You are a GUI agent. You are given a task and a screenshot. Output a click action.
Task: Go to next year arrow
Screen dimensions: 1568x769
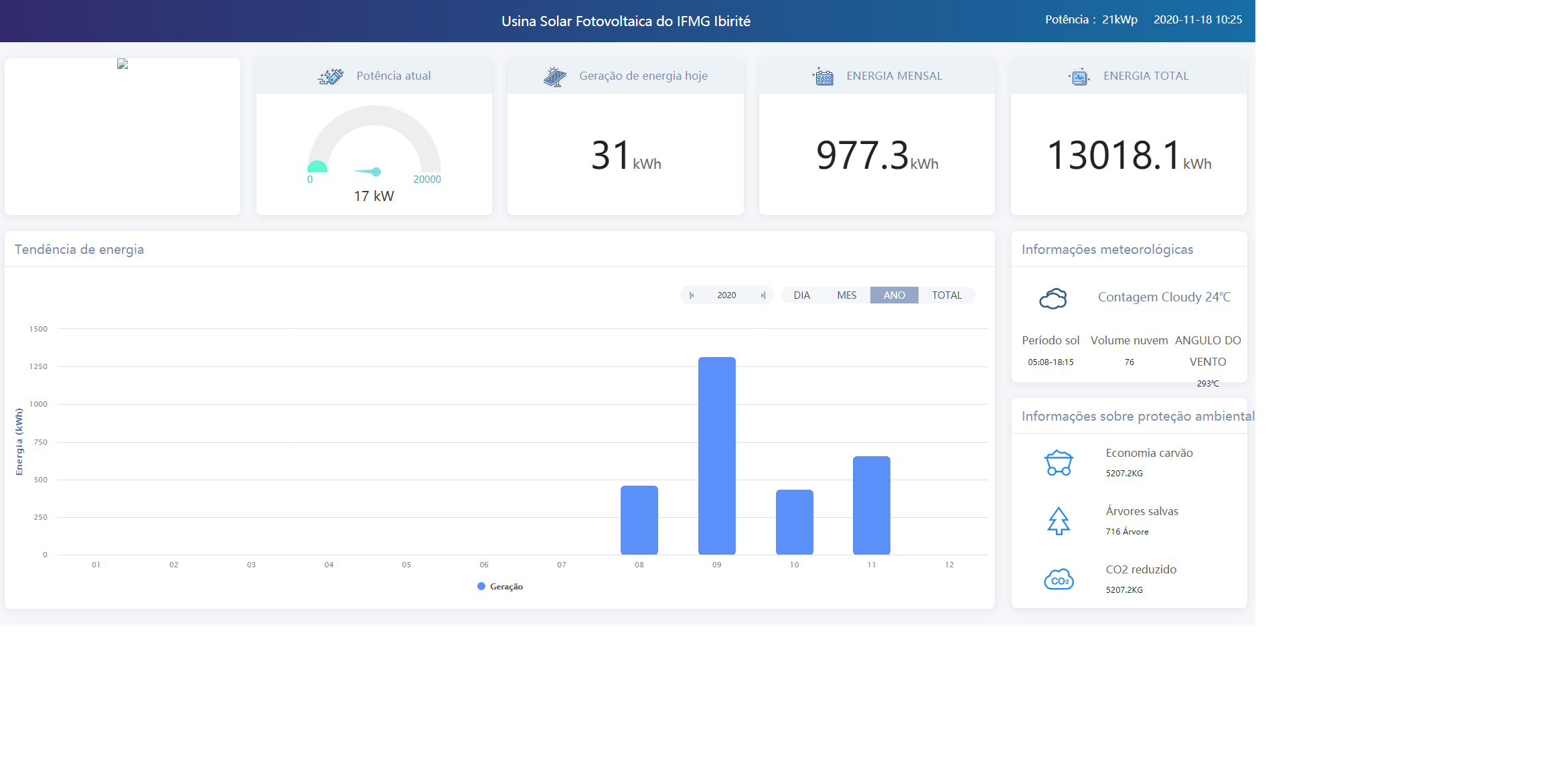(763, 295)
